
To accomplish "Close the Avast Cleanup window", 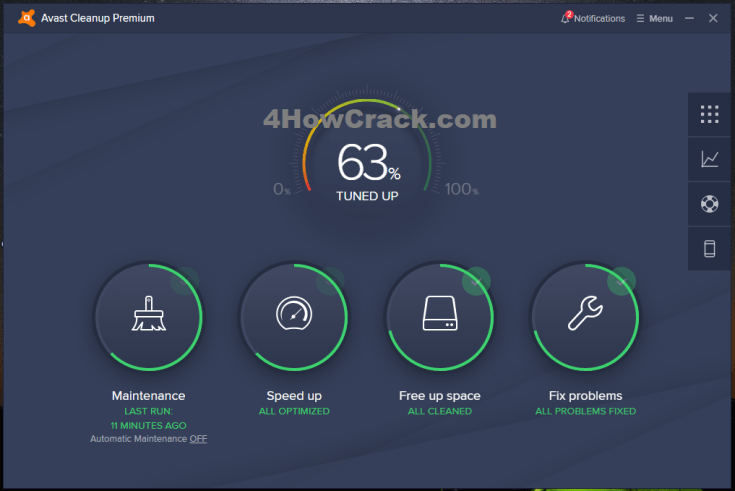I will tap(713, 18).
